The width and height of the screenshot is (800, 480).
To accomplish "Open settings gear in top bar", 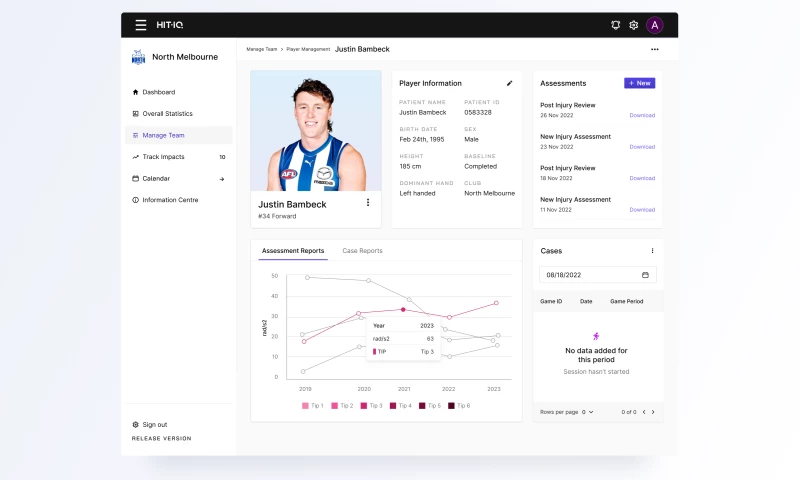I will [x=633, y=25].
